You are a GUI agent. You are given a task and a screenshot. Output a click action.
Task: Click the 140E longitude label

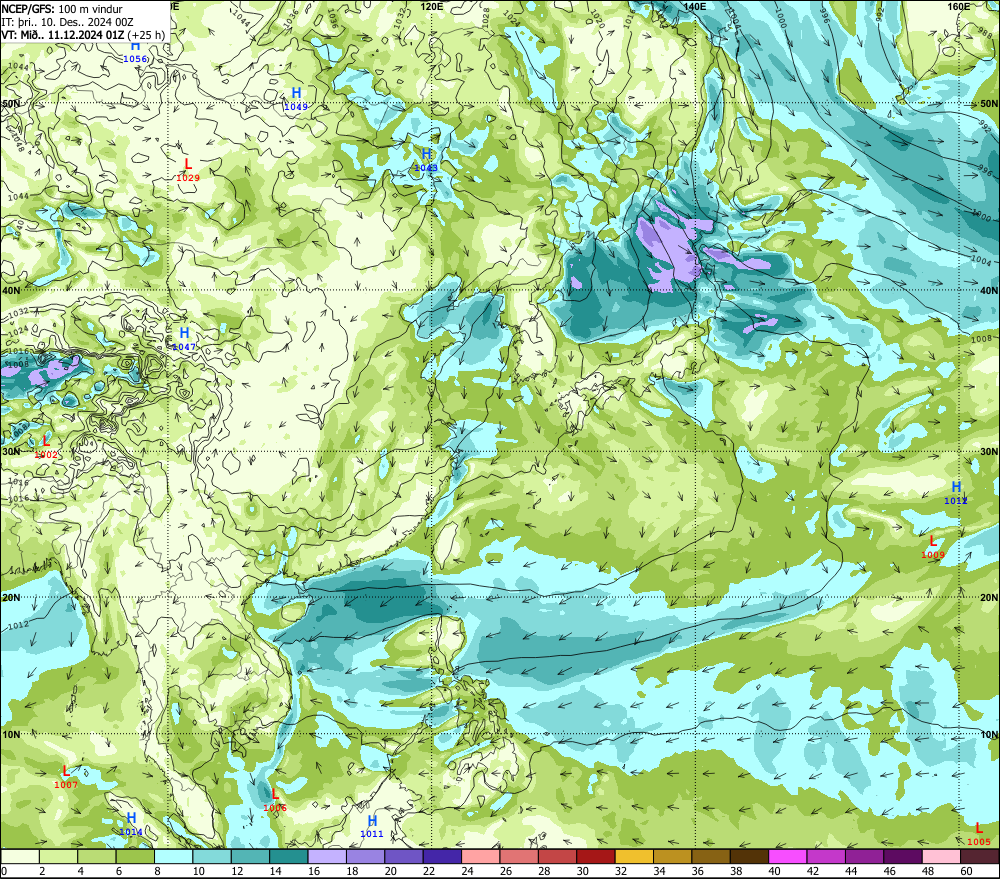coord(695,6)
